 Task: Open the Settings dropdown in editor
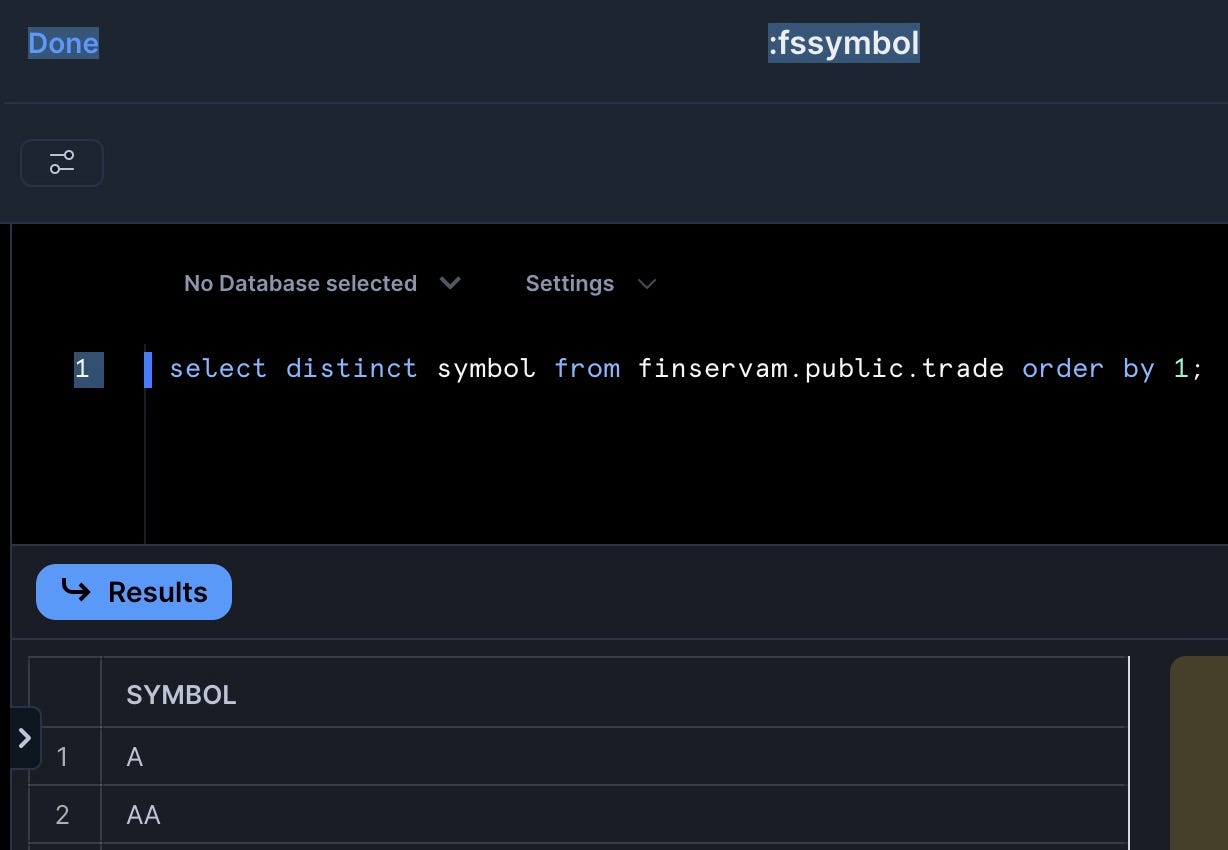(x=570, y=284)
